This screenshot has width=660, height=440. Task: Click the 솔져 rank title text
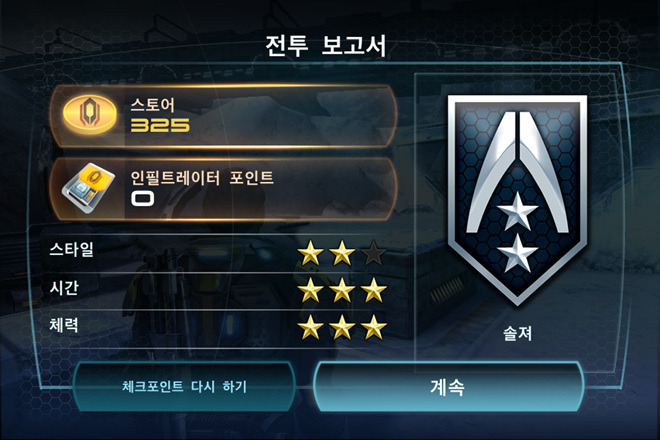[517, 333]
